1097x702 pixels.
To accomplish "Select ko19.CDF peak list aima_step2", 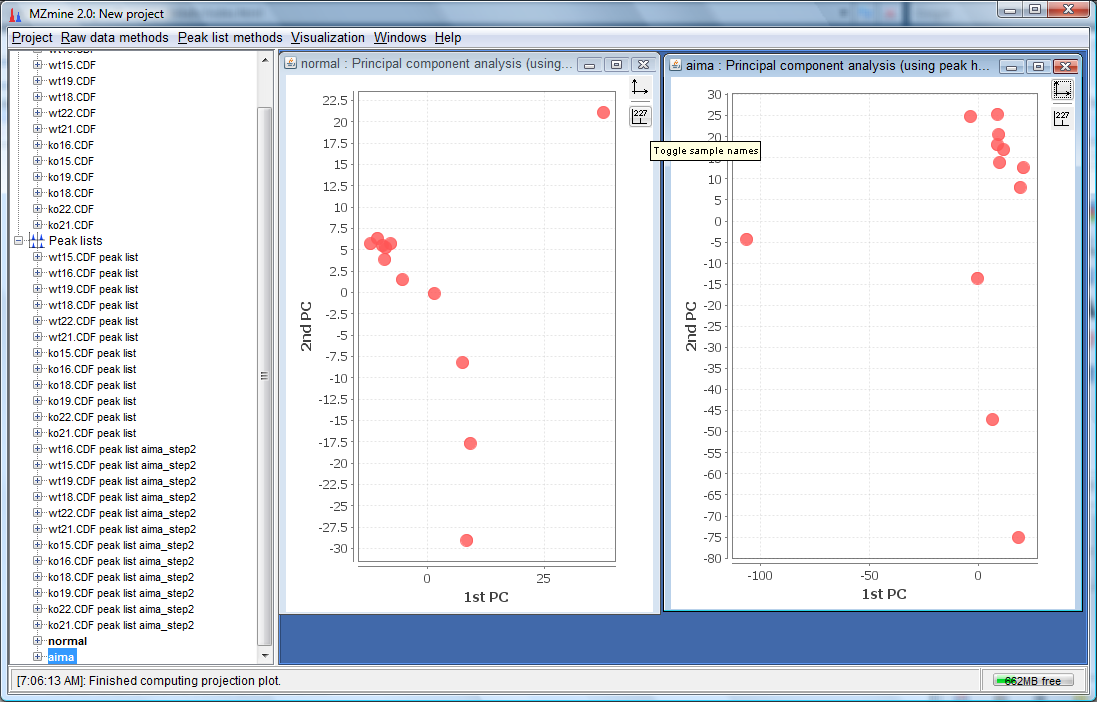I will pyautogui.click(x=121, y=594).
